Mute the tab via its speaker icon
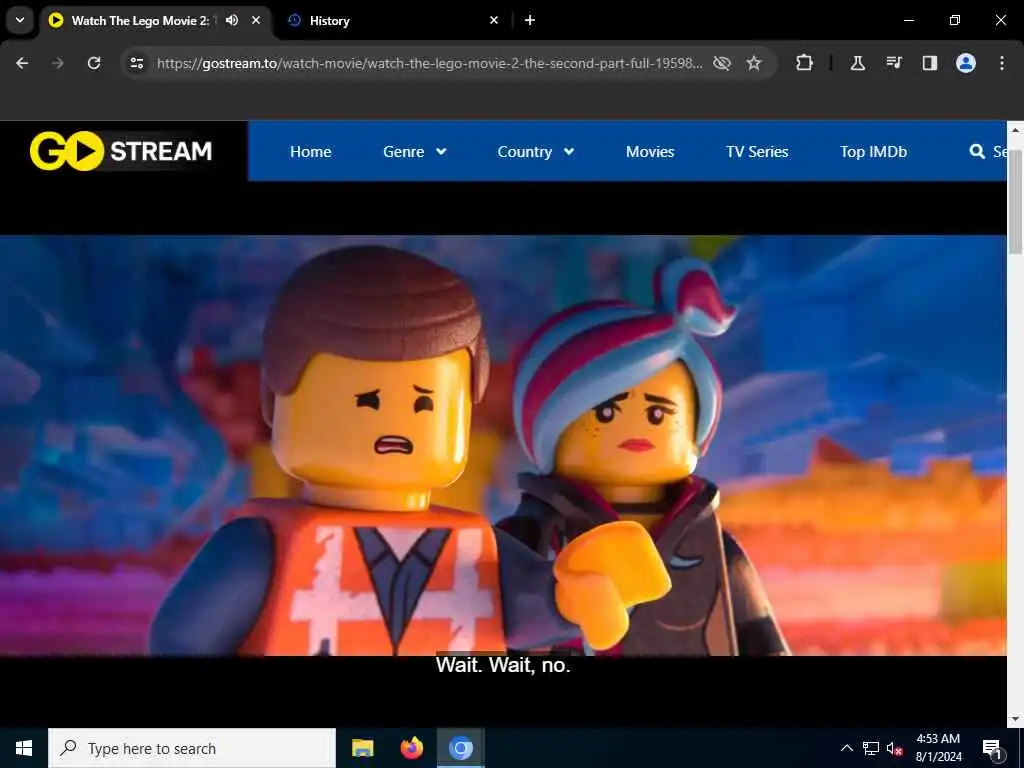Screen dimensions: 1024x768 click(x=232, y=20)
